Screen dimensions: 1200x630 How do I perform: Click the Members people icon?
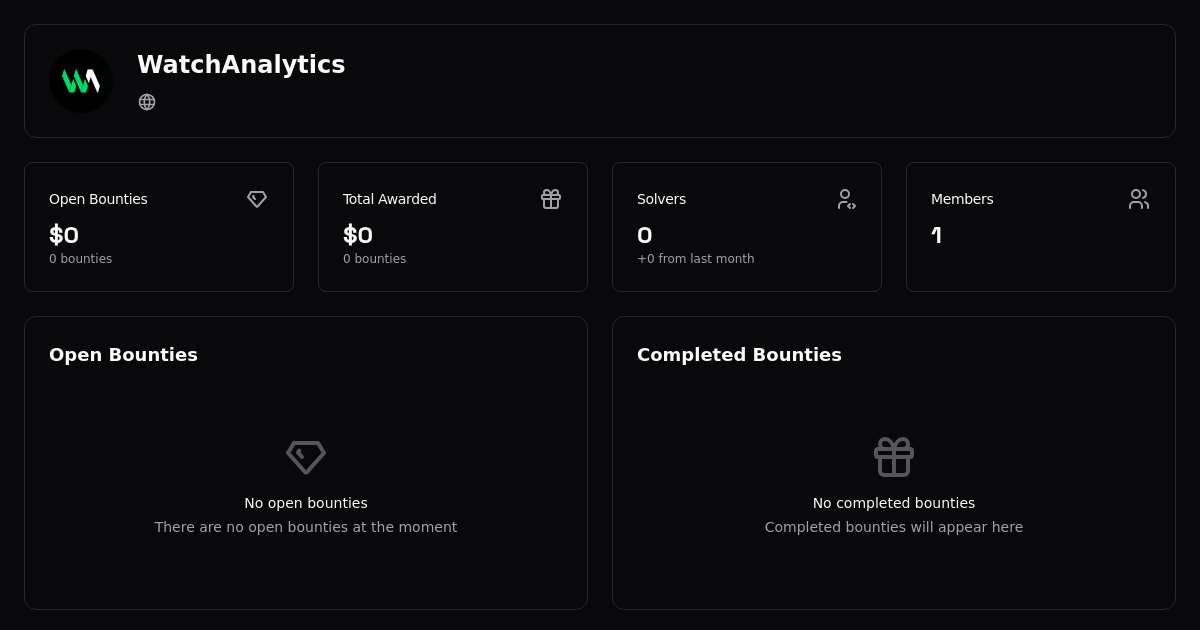click(1139, 199)
